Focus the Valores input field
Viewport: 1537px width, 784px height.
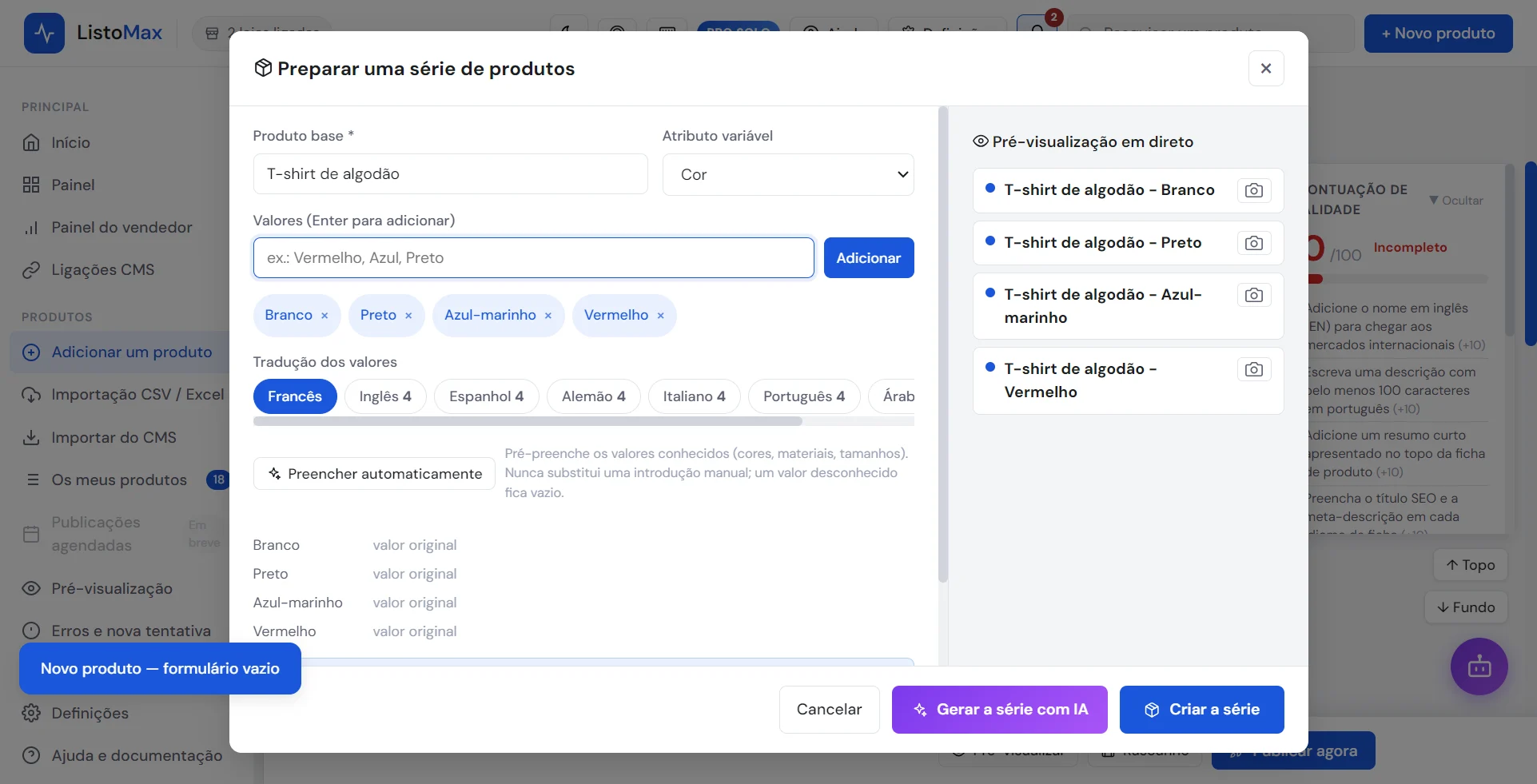[x=533, y=258]
